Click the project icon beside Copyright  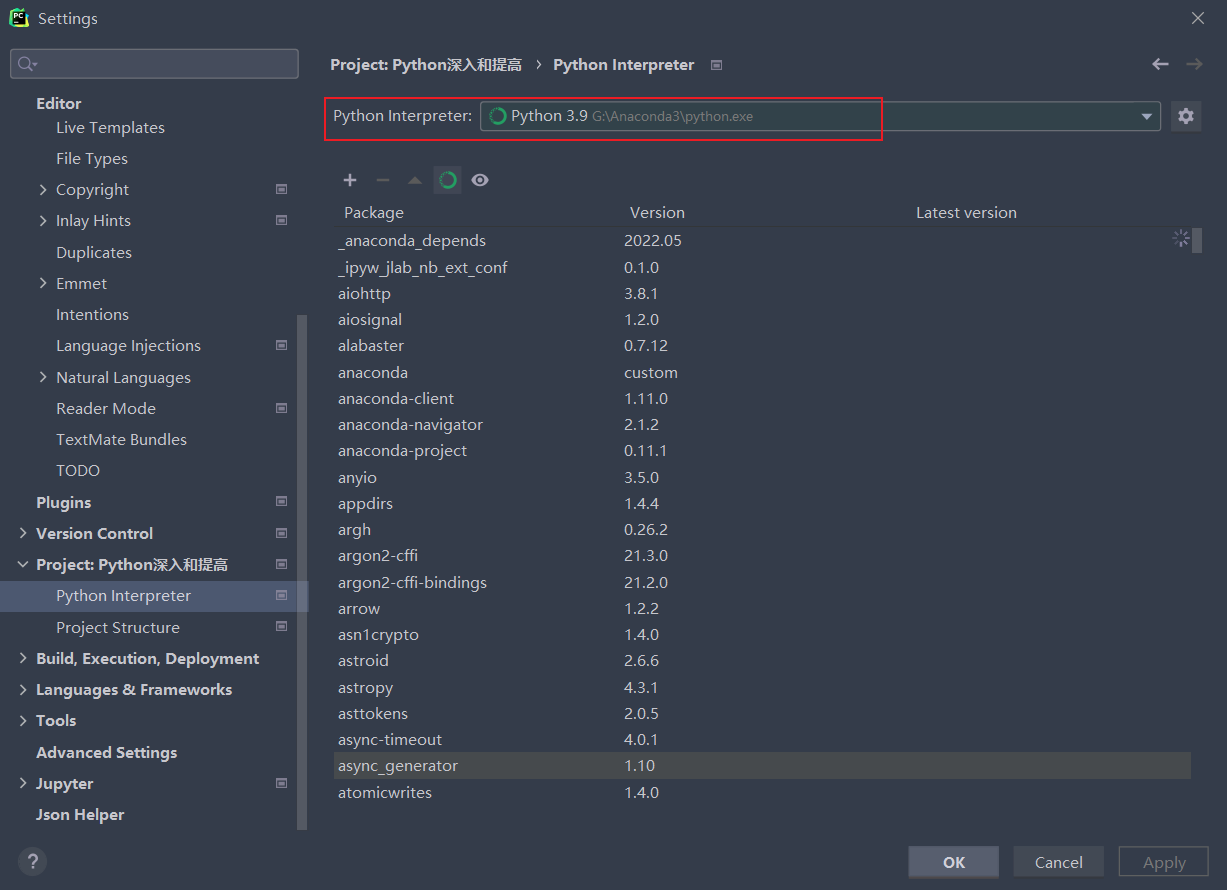pos(281,189)
